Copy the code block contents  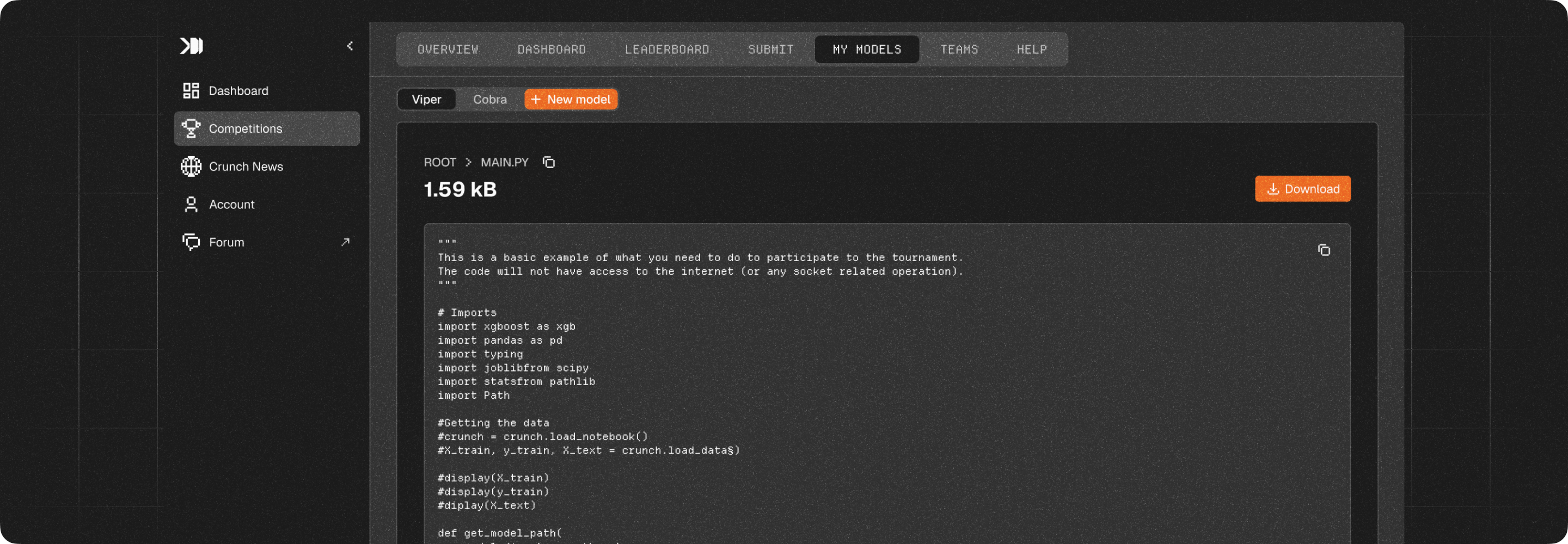click(x=1324, y=250)
